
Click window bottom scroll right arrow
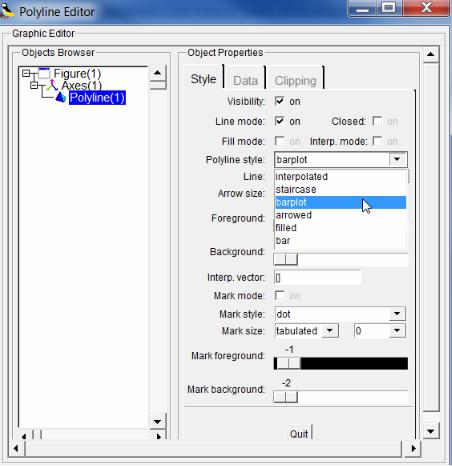click(414, 448)
